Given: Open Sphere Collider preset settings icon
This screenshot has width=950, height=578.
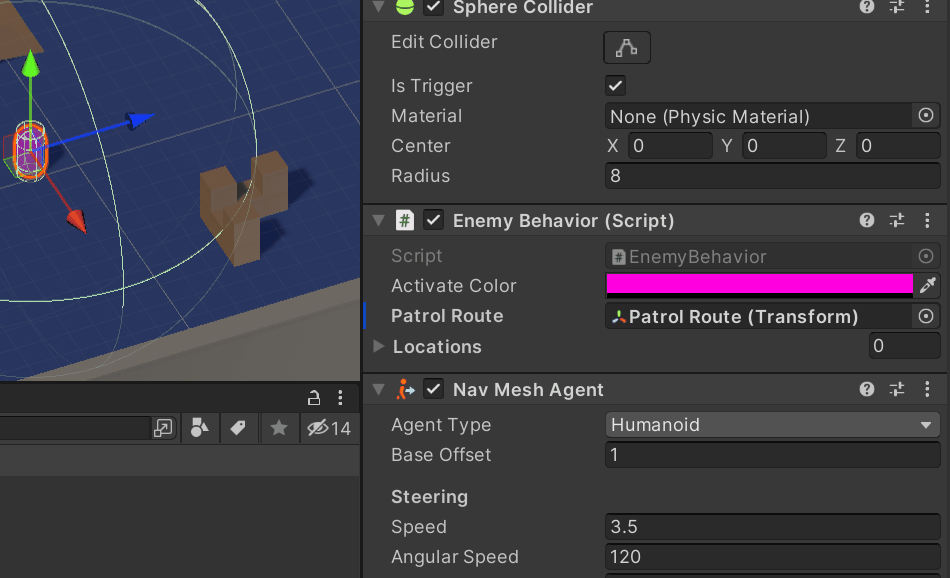Looking at the screenshot, I should (x=897, y=7).
